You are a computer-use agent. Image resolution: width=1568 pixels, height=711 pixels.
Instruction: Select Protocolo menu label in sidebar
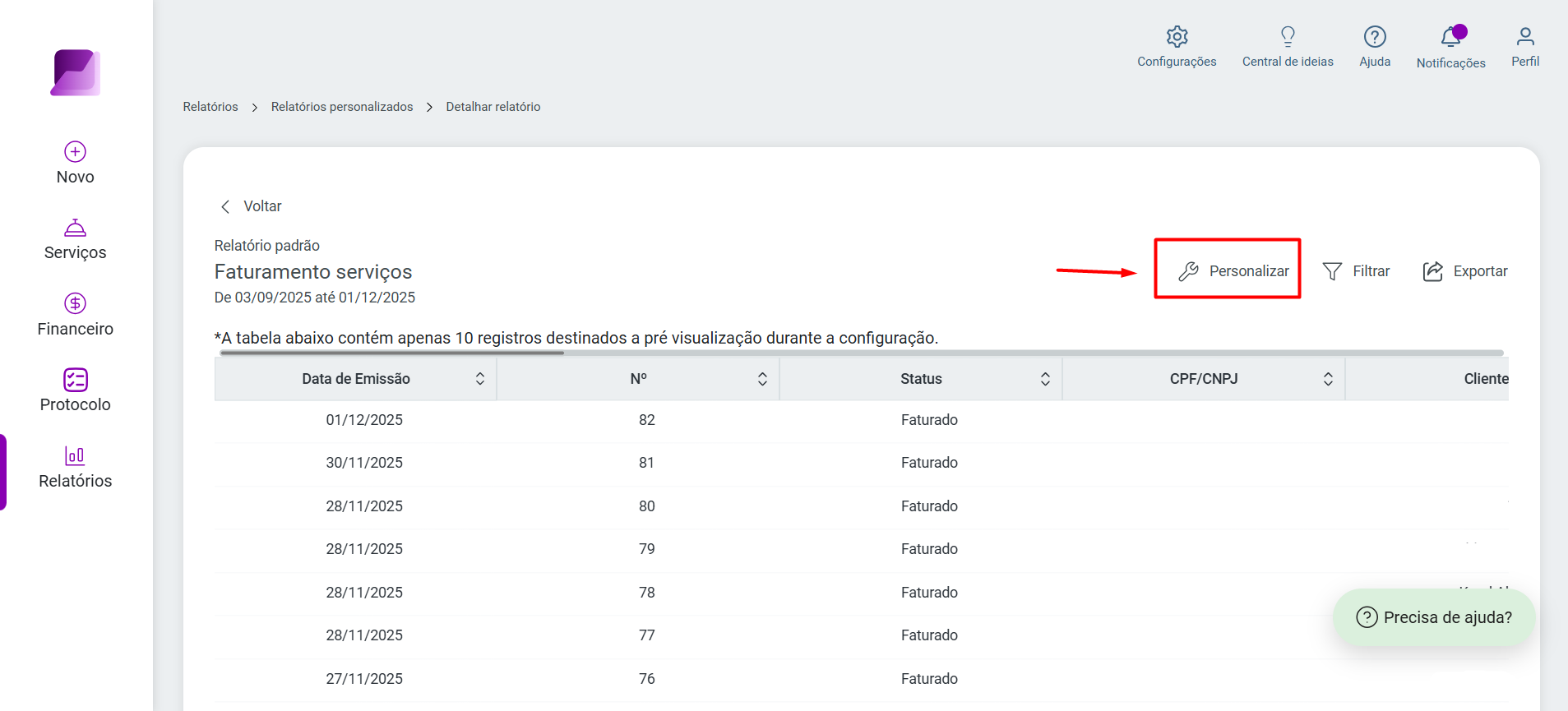click(x=75, y=404)
